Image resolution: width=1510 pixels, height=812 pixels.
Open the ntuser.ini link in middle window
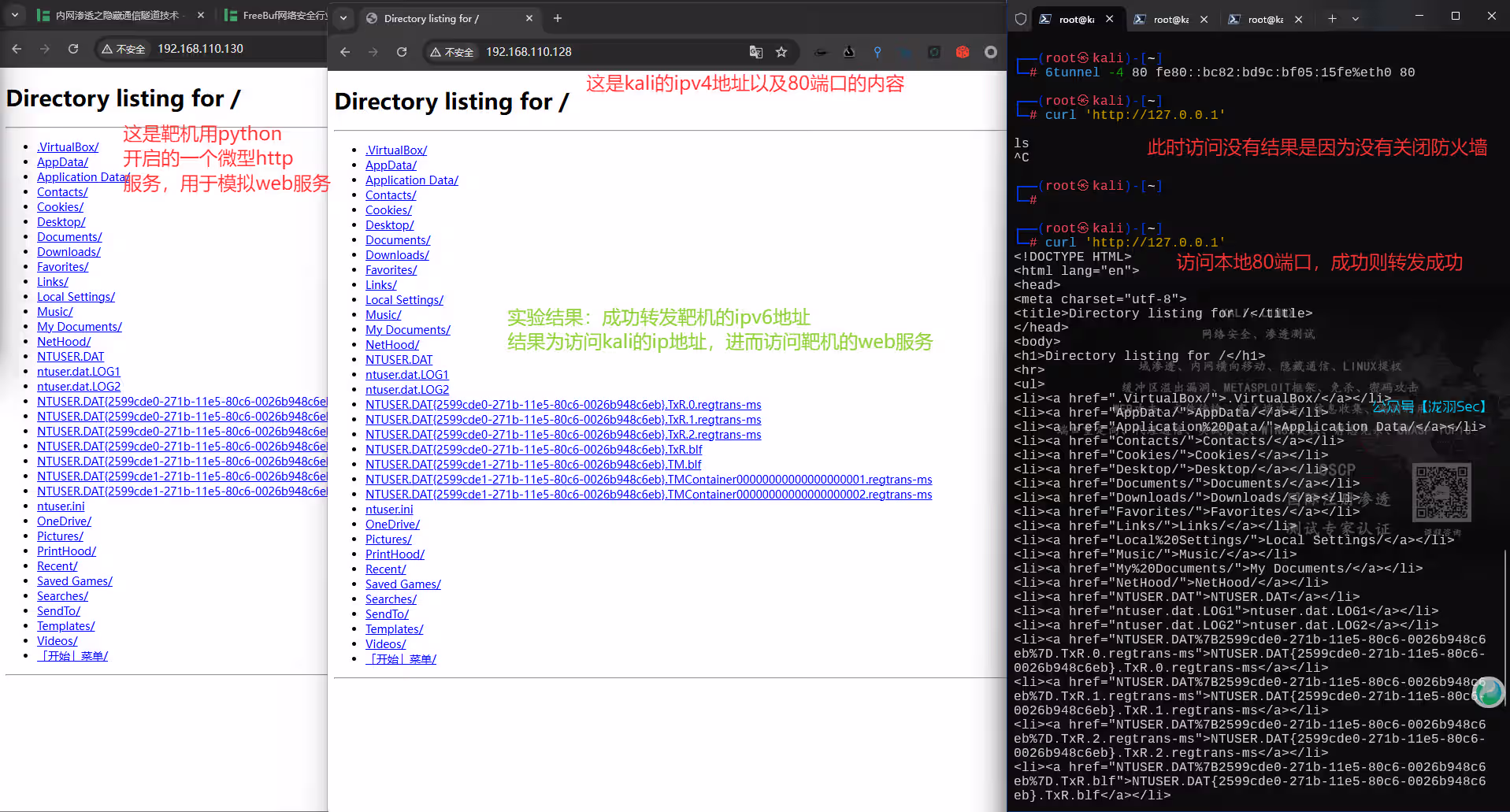389,510
